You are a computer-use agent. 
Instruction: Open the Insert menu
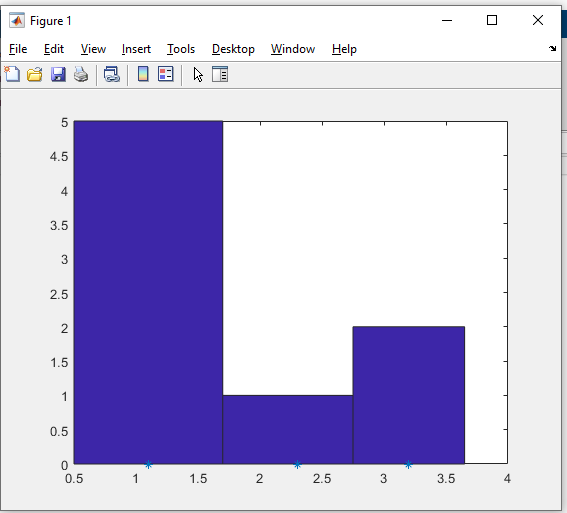pyautogui.click(x=136, y=49)
